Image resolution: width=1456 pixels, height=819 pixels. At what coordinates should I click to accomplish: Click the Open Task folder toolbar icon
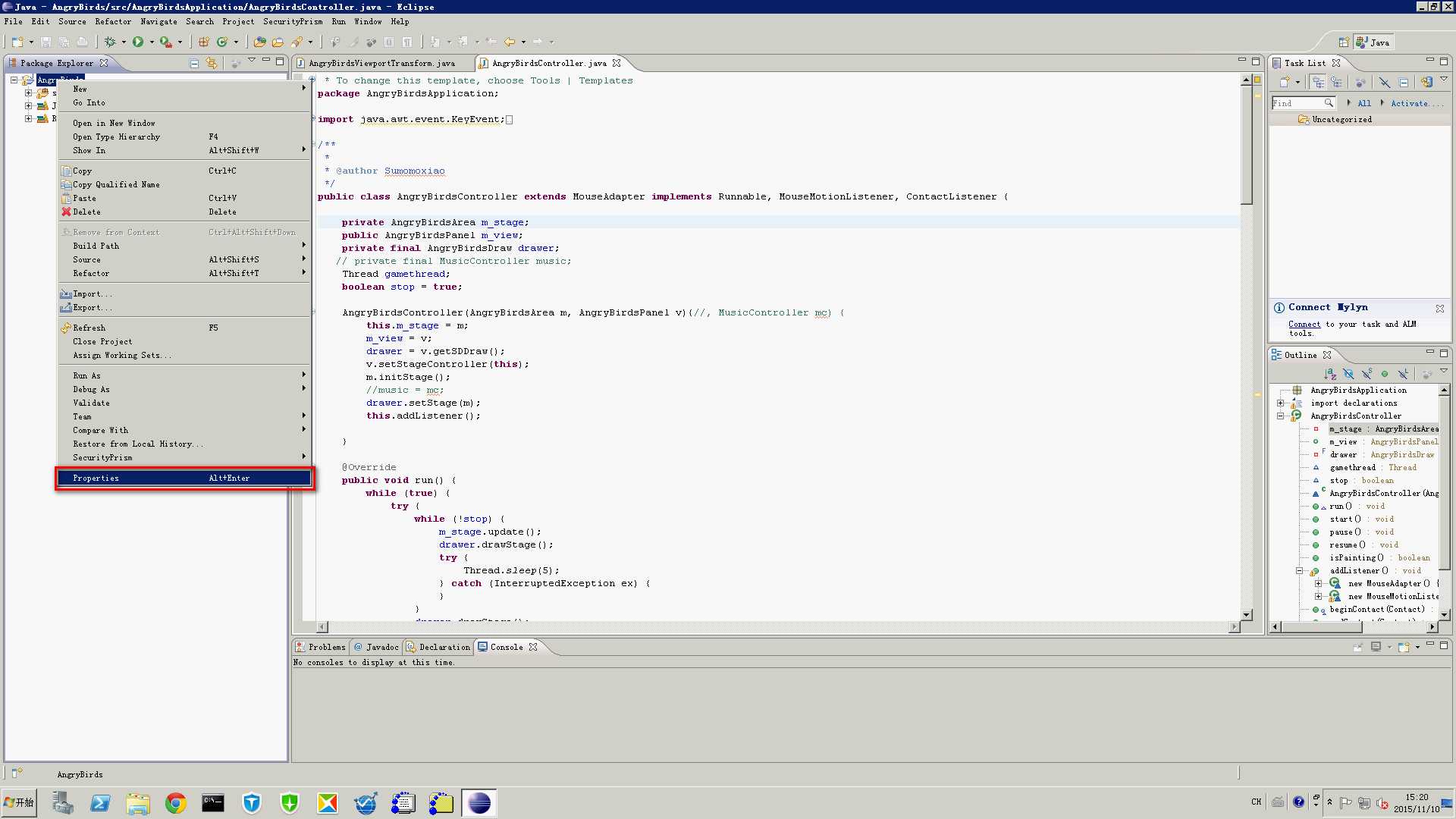pos(278,42)
